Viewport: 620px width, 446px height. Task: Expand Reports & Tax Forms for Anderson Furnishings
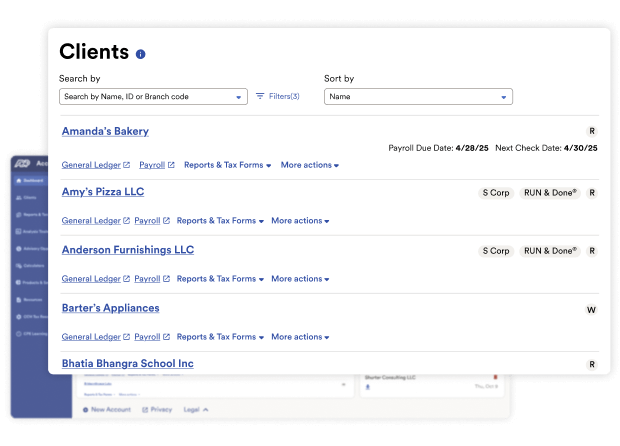point(220,279)
